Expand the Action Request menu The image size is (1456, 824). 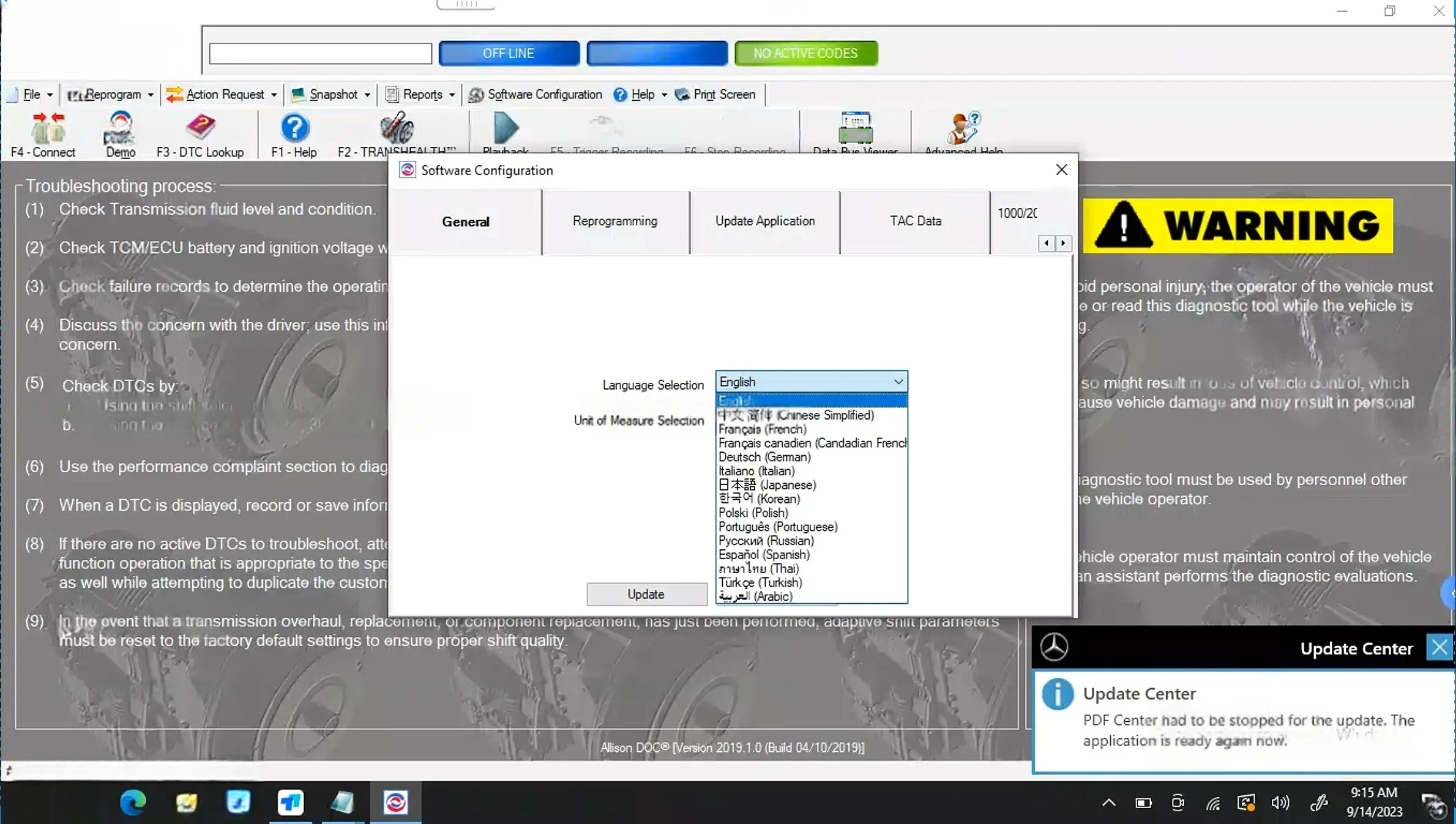coord(223,94)
